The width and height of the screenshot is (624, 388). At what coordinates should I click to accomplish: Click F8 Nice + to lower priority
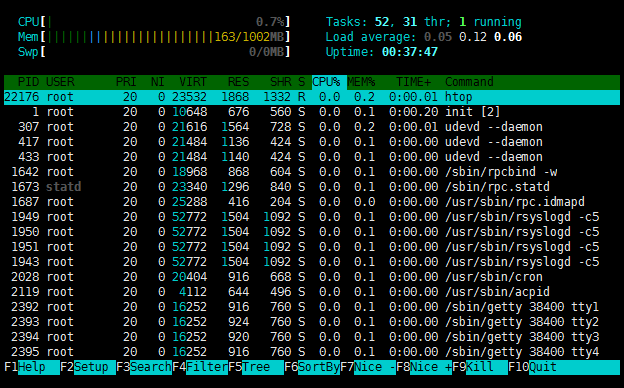424,367
